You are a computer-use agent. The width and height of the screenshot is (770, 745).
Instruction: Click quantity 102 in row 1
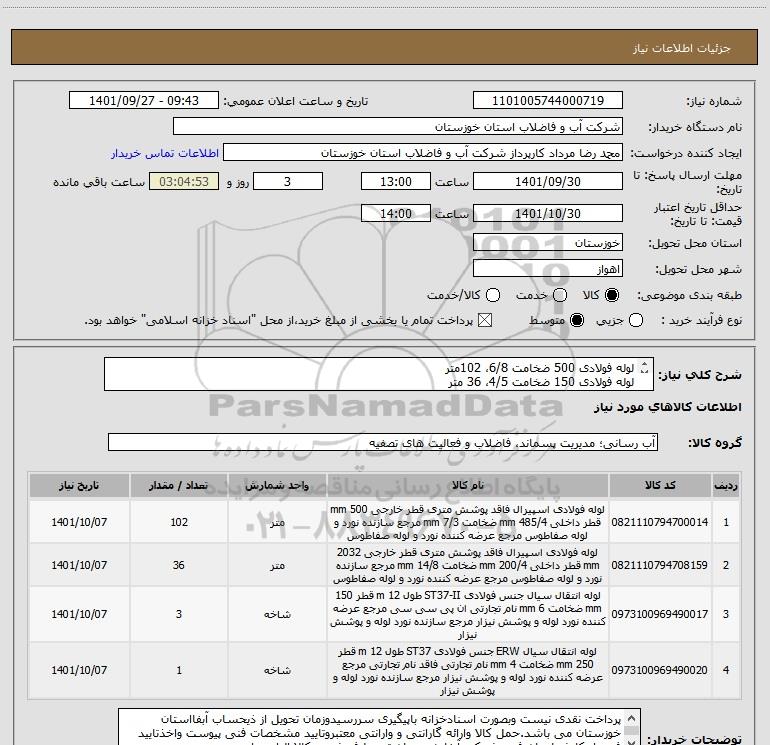[179, 522]
